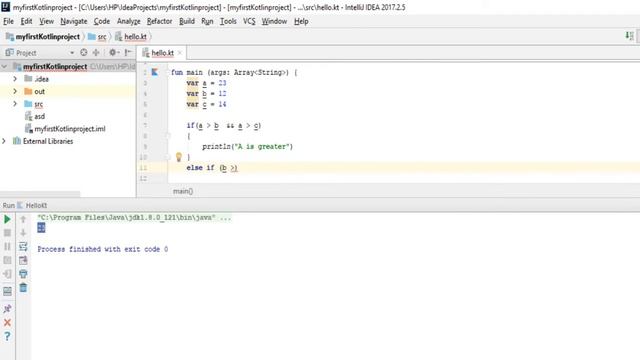Click myfirstKotlinproject breadcrumb in navigation bar
Viewport: 640px width, 360px height.
(x=43, y=37)
